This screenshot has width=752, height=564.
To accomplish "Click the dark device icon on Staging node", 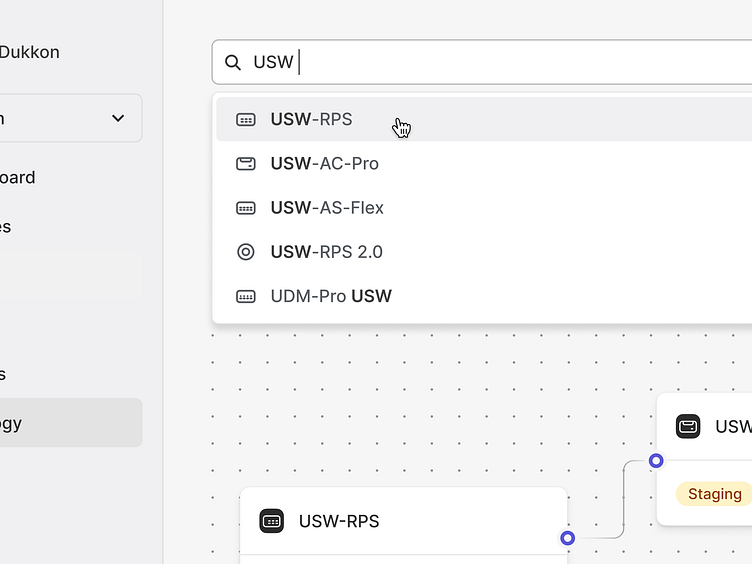I will click(688, 427).
